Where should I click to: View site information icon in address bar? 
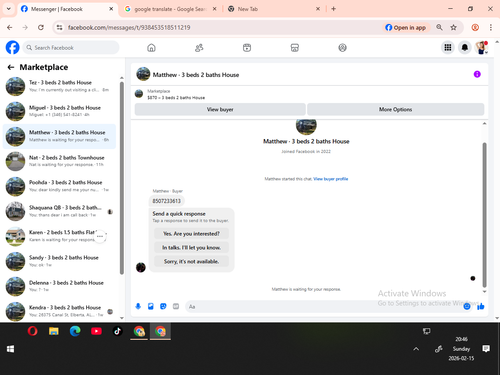tap(59, 27)
